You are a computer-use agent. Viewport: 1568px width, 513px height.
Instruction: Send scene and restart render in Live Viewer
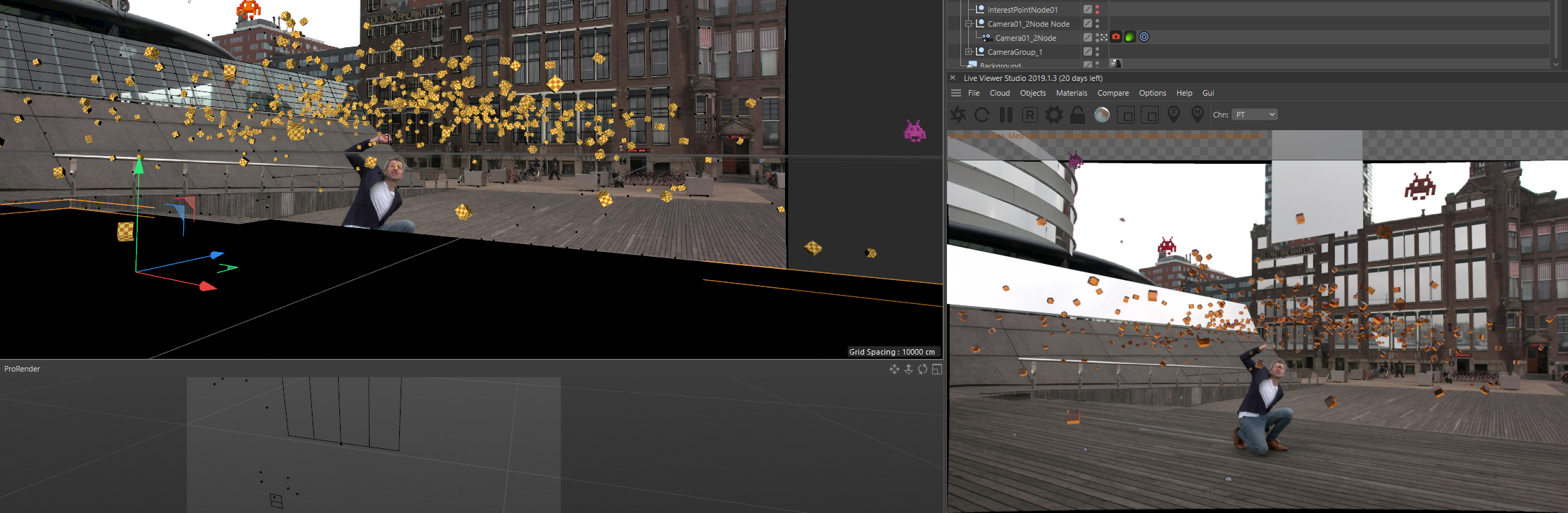point(958,115)
